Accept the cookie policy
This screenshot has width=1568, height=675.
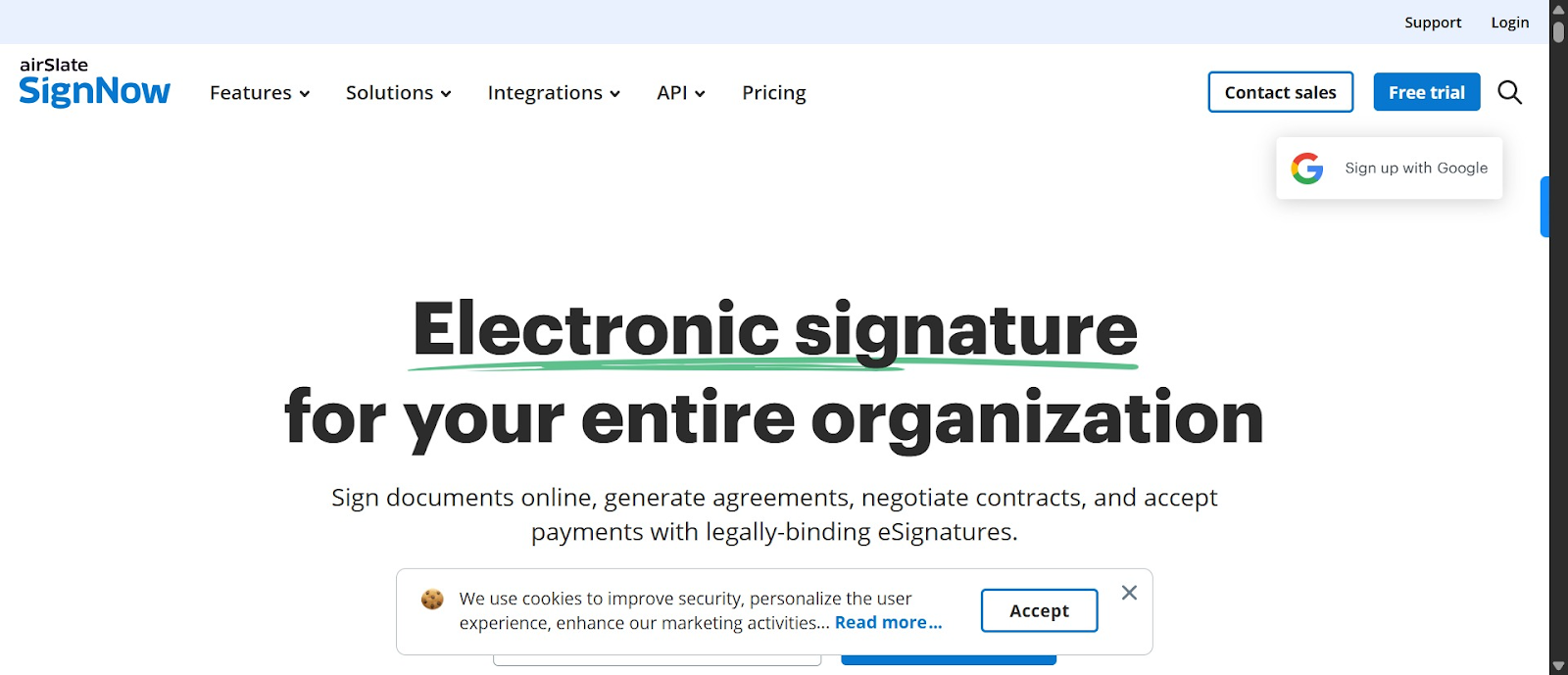click(1038, 609)
